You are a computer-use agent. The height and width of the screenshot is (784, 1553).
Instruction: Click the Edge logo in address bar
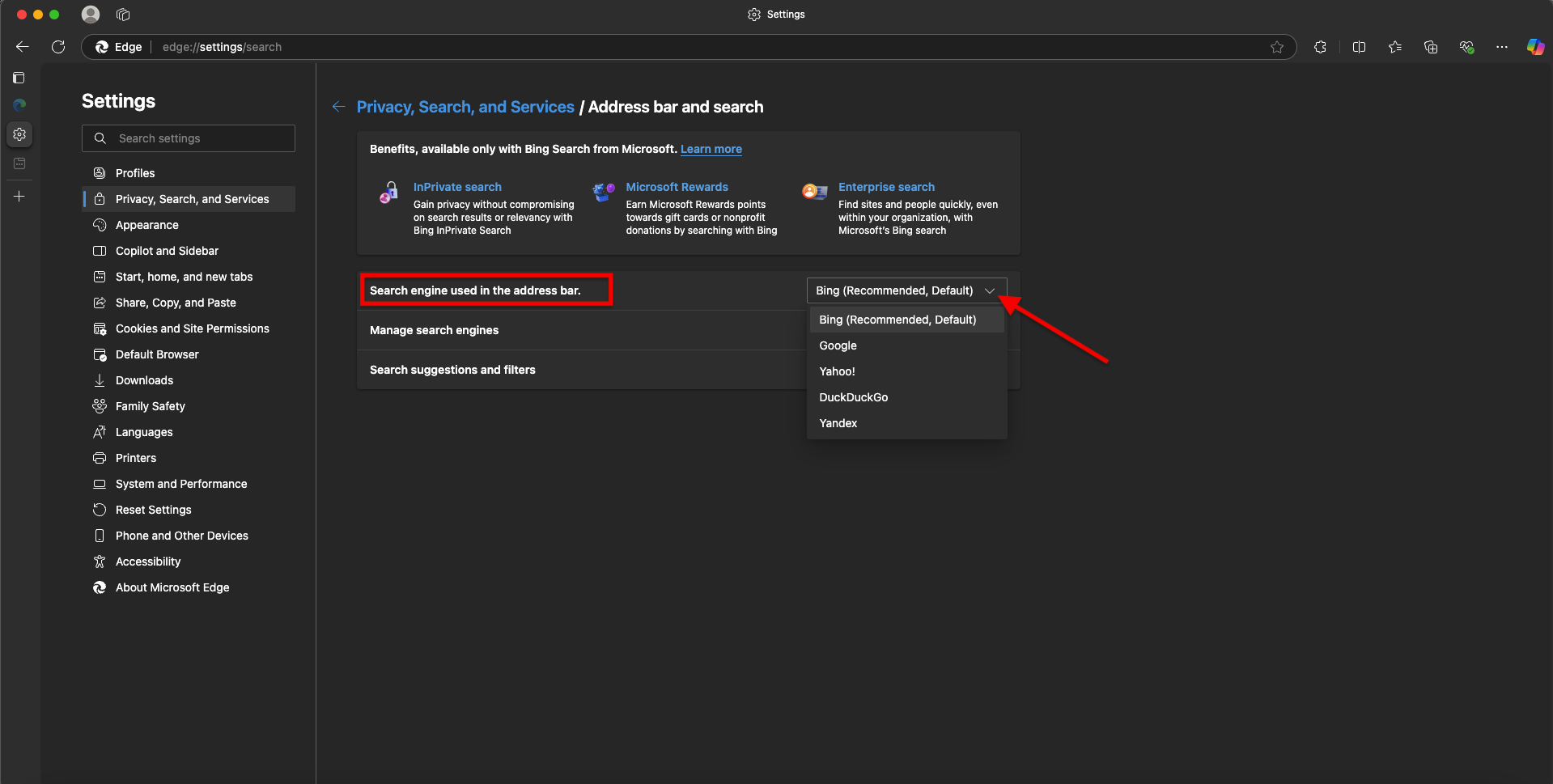click(x=102, y=47)
